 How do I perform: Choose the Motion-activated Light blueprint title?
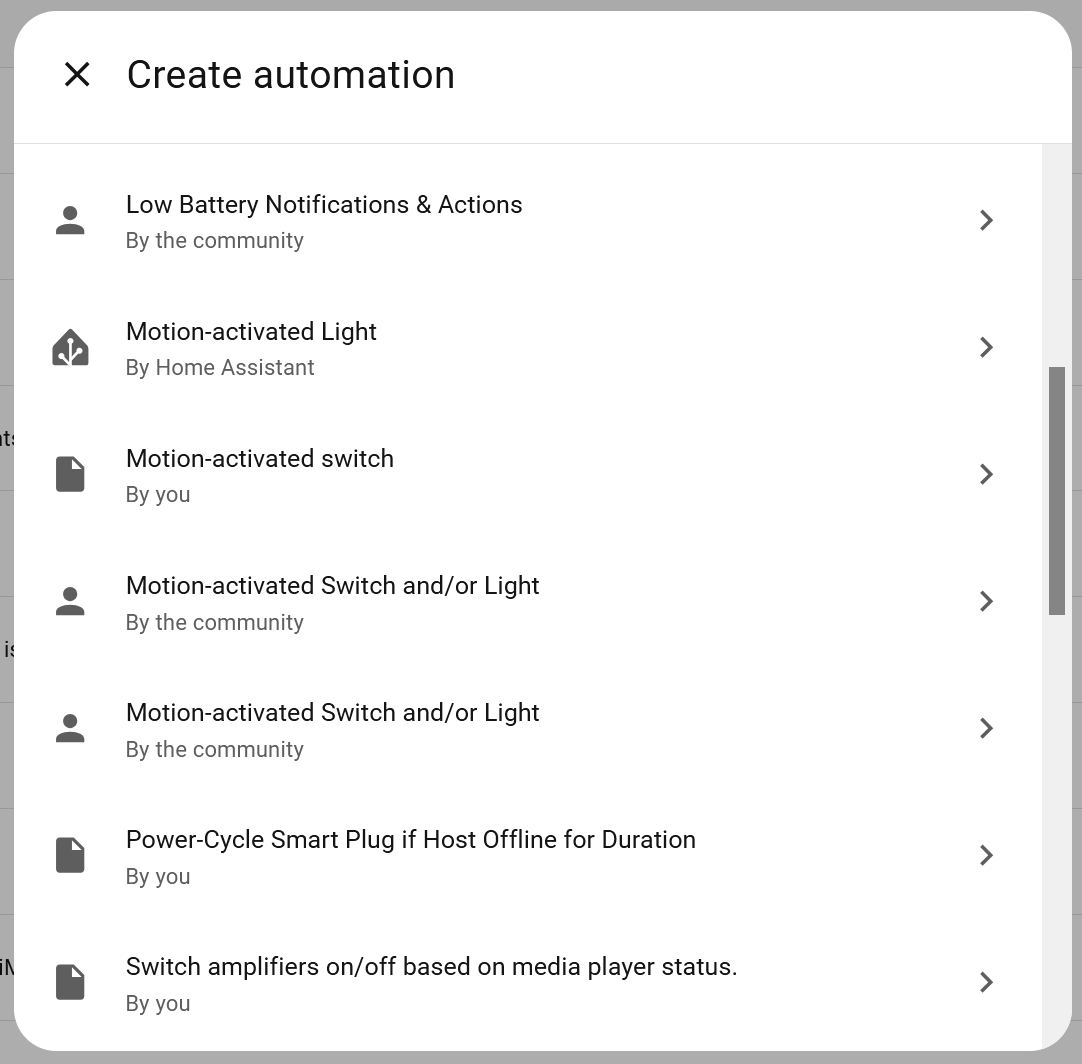251,332
